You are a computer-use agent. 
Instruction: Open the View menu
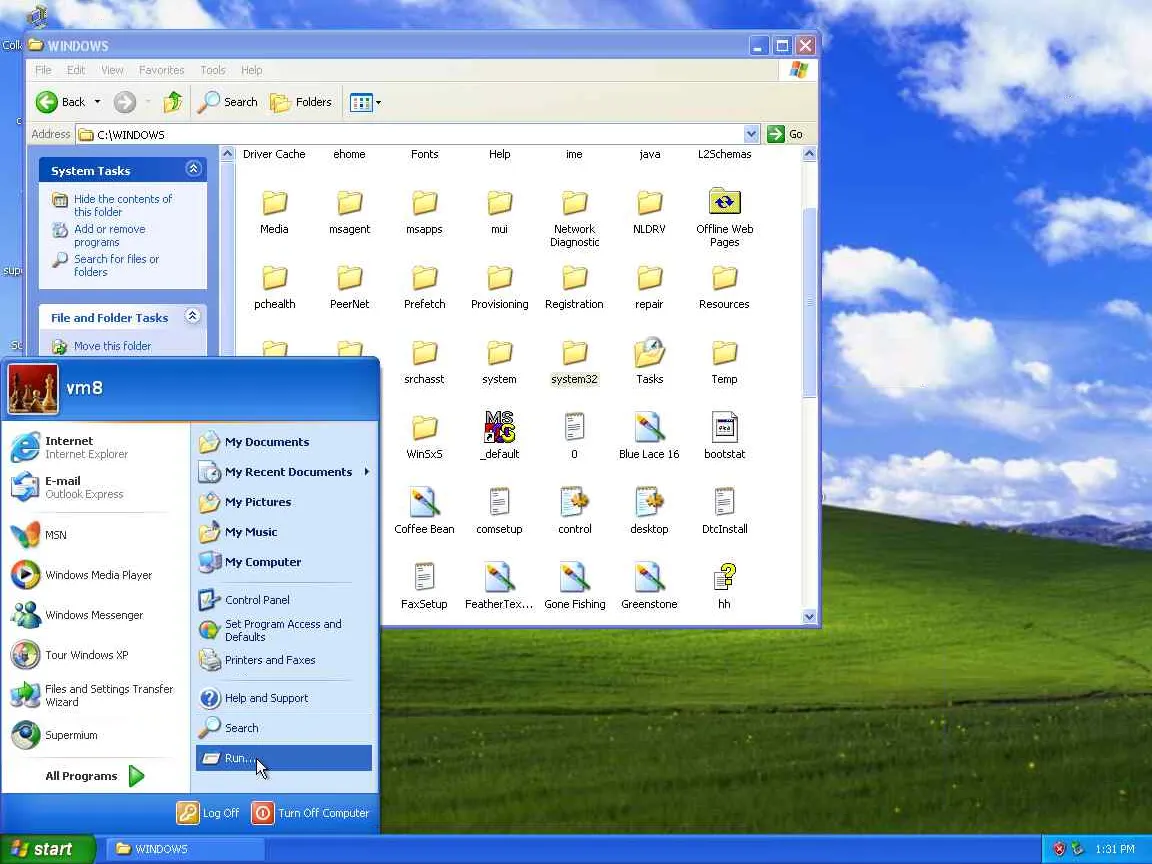point(112,70)
